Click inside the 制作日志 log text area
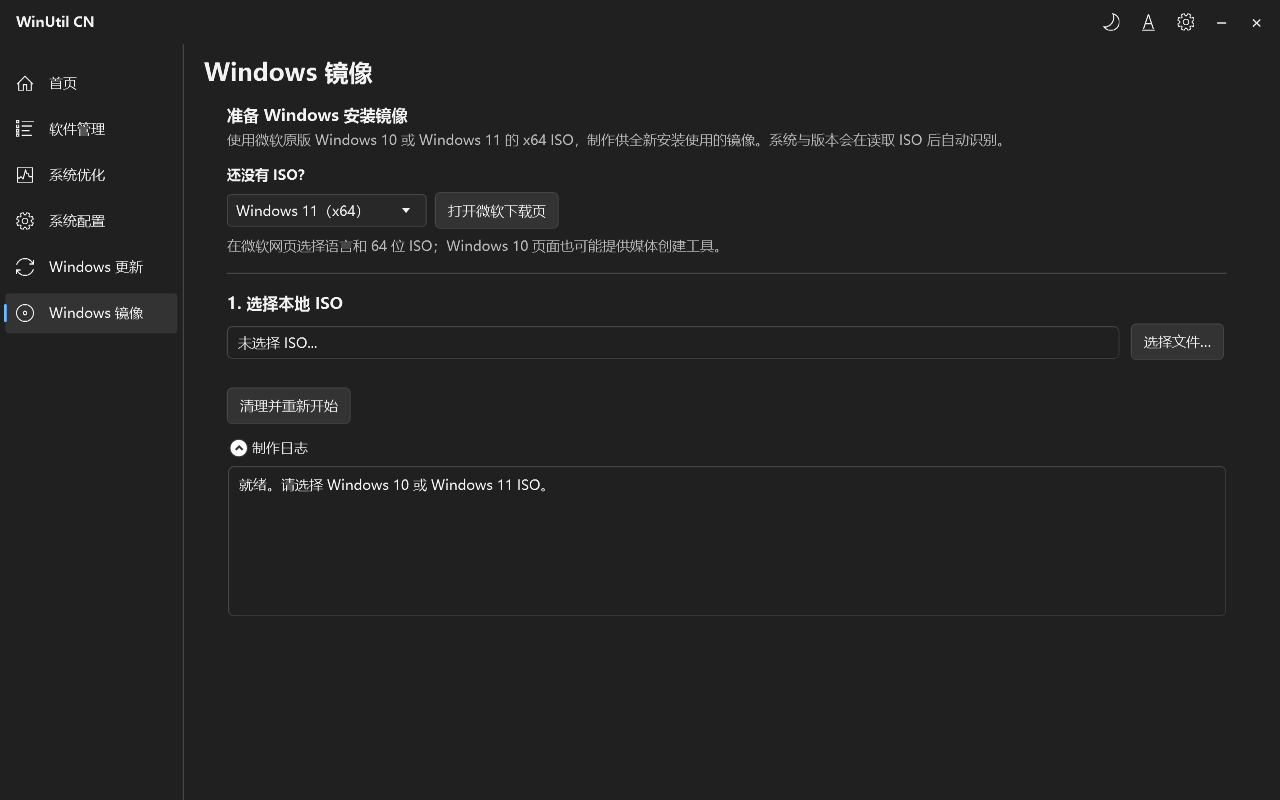 (x=727, y=541)
